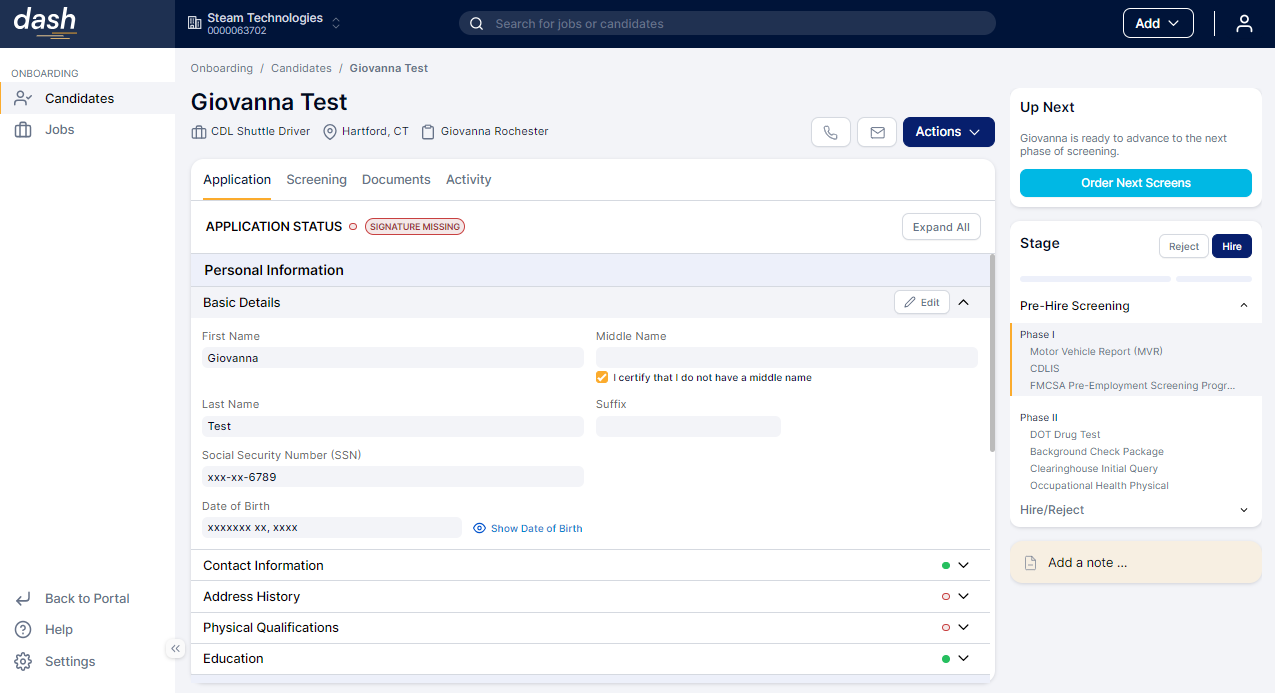Click the dash logo
1275x693 pixels.
coord(45,22)
